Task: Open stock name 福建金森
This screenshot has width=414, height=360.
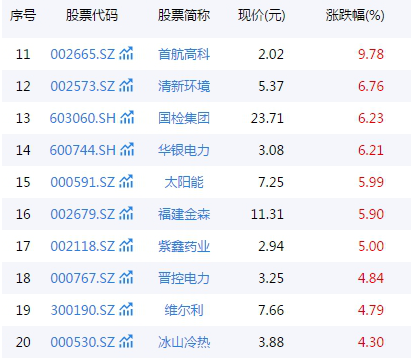Action: (184, 214)
